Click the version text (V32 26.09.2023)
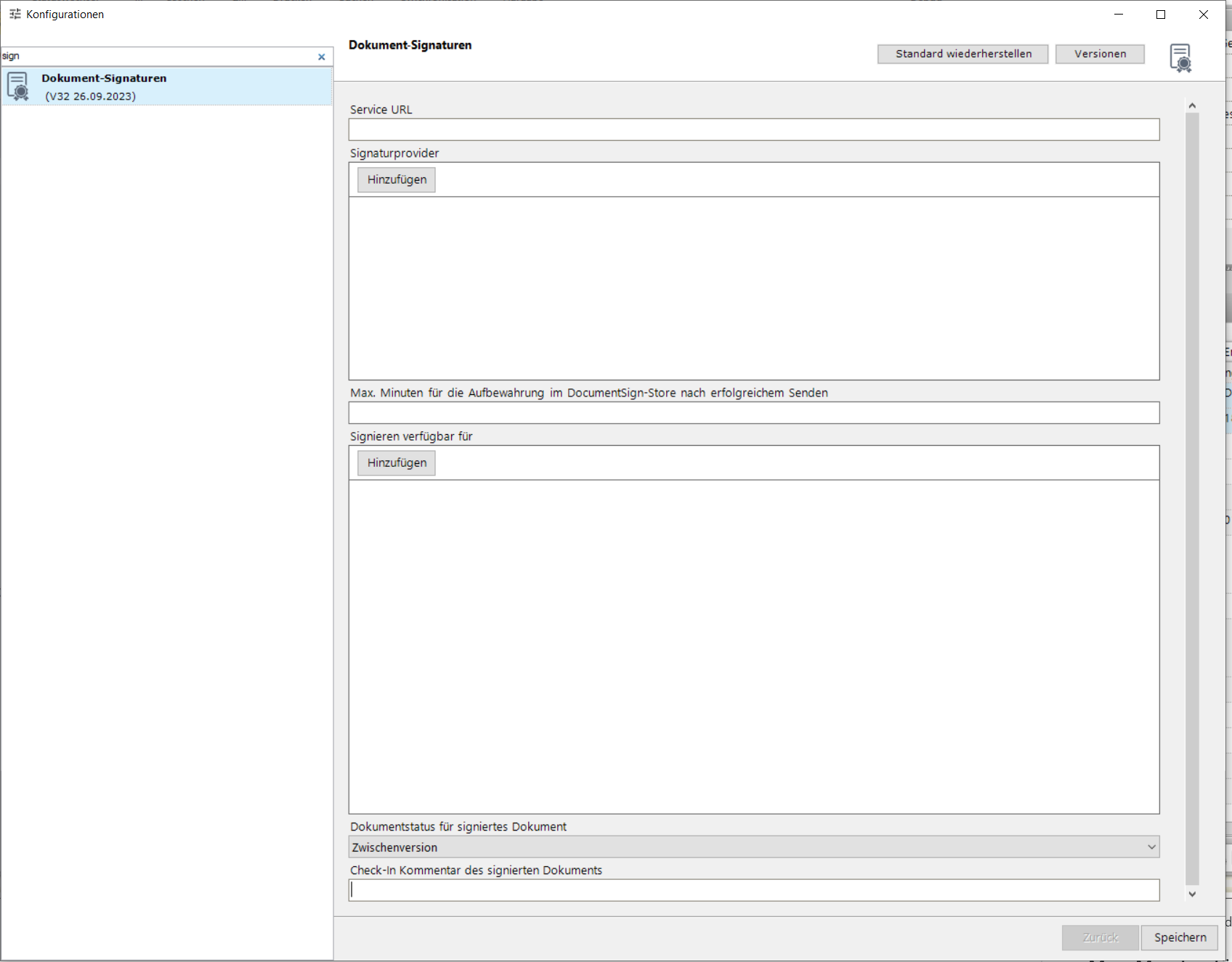 90,96
